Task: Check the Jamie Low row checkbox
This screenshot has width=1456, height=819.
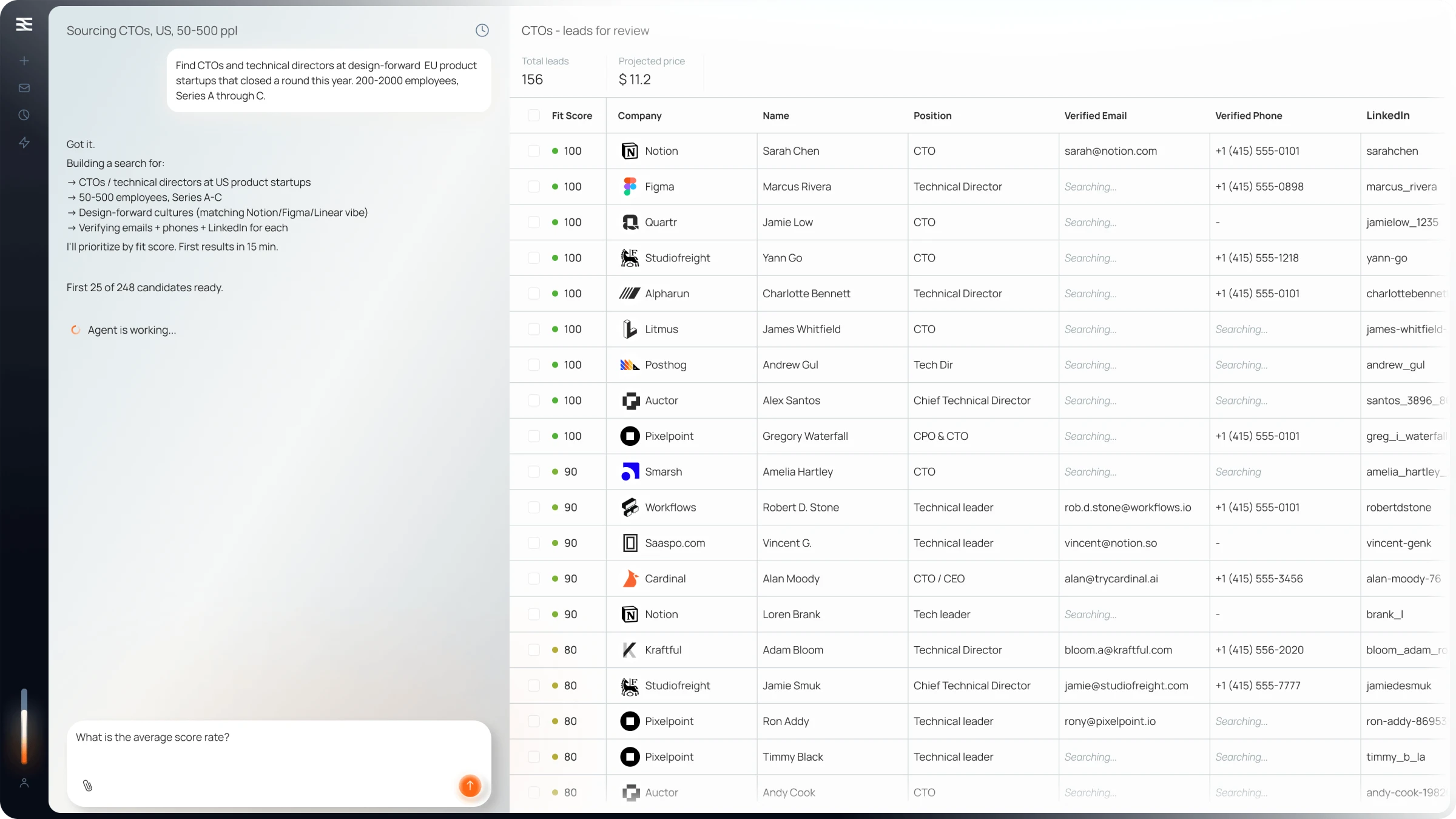Action: coord(534,223)
